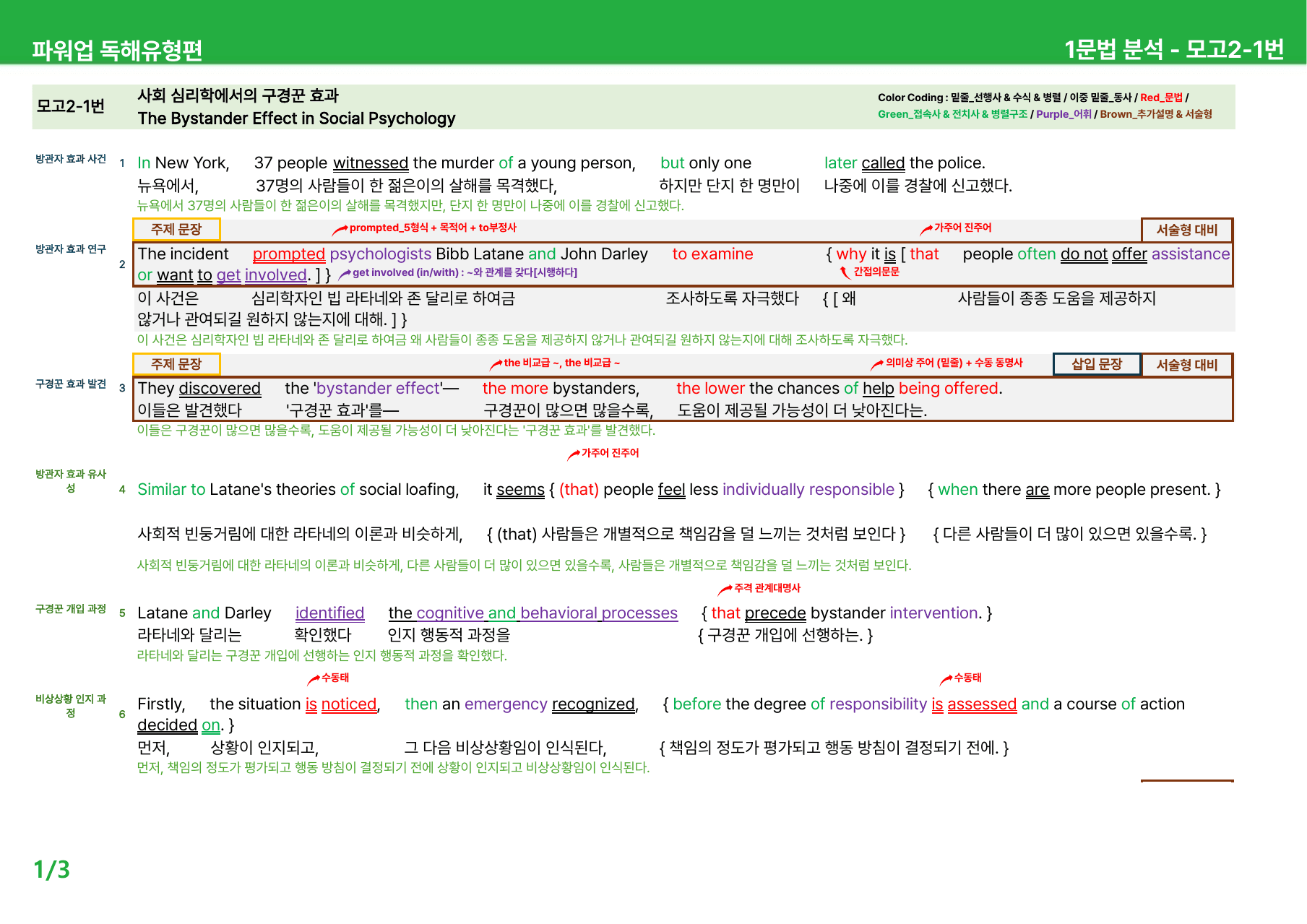Click the 'the 비교급 ~, the 비교급 ~' annotation

pyautogui.click(x=561, y=363)
